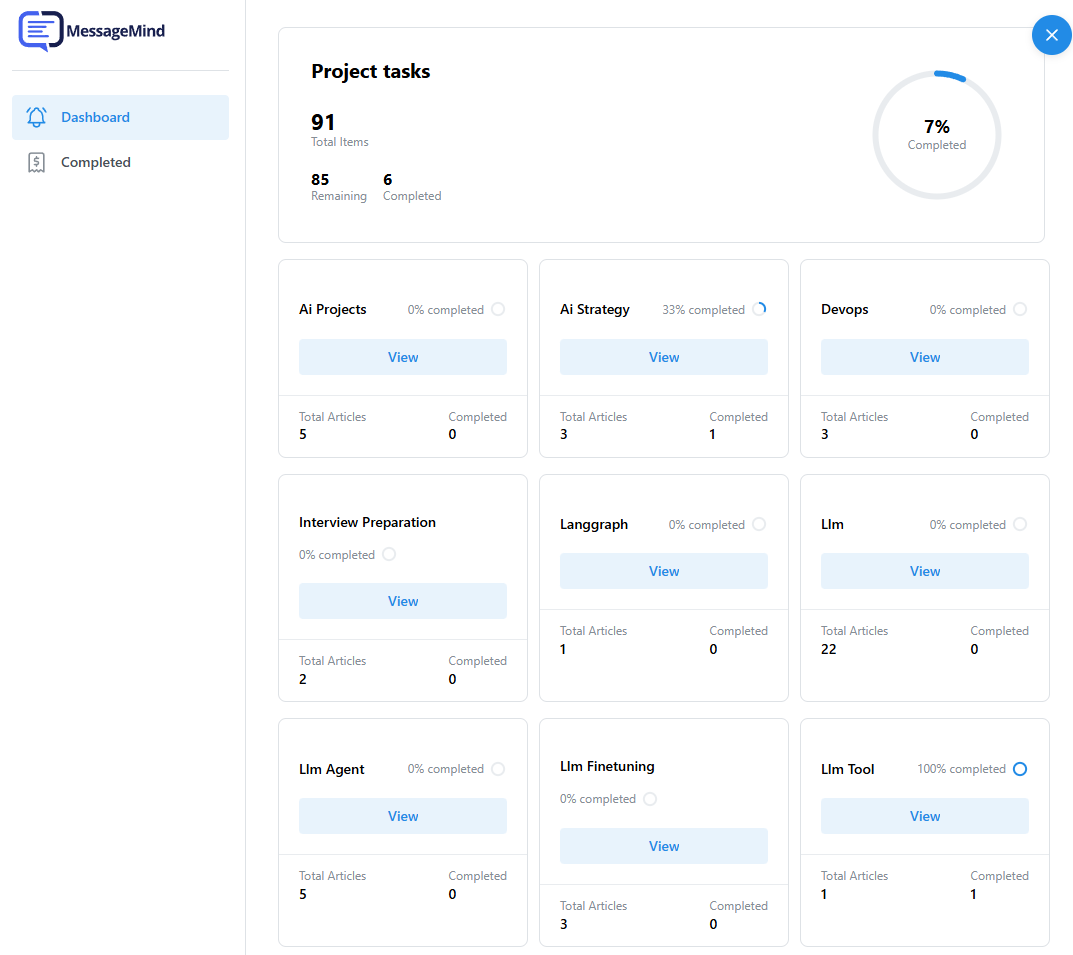Click the MessageMind logo icon
The height and width of the screenshot is (955, 1073).
[x=40, y=31]
